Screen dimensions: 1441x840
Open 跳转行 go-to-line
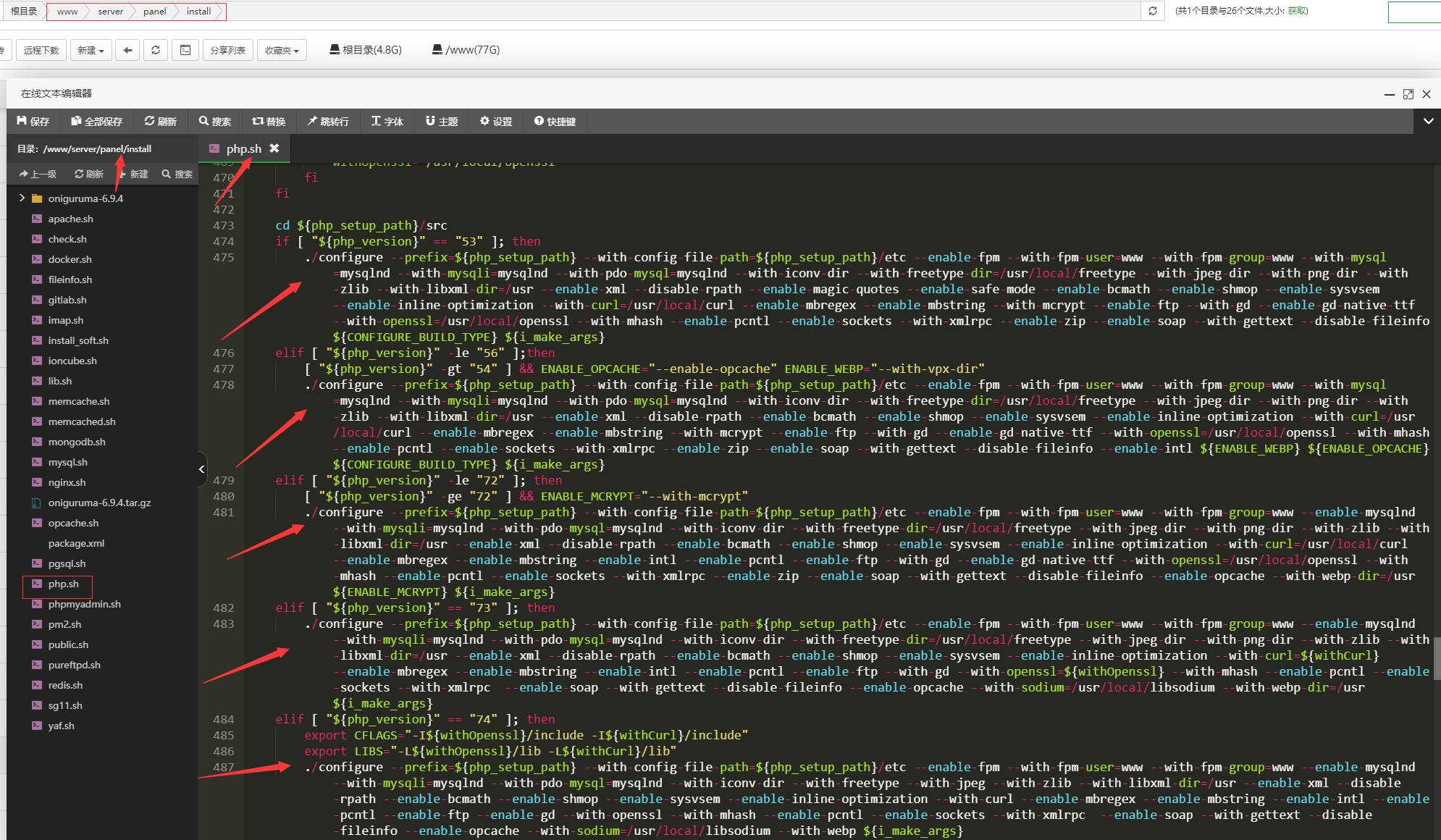click(328, 121)
